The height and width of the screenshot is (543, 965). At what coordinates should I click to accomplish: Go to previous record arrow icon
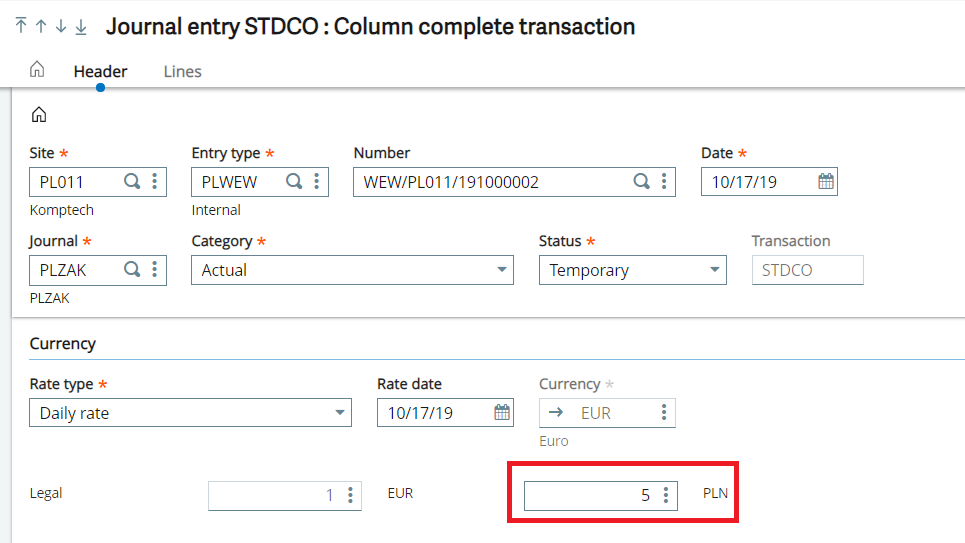pyautogui.click(x=41, y=26)
